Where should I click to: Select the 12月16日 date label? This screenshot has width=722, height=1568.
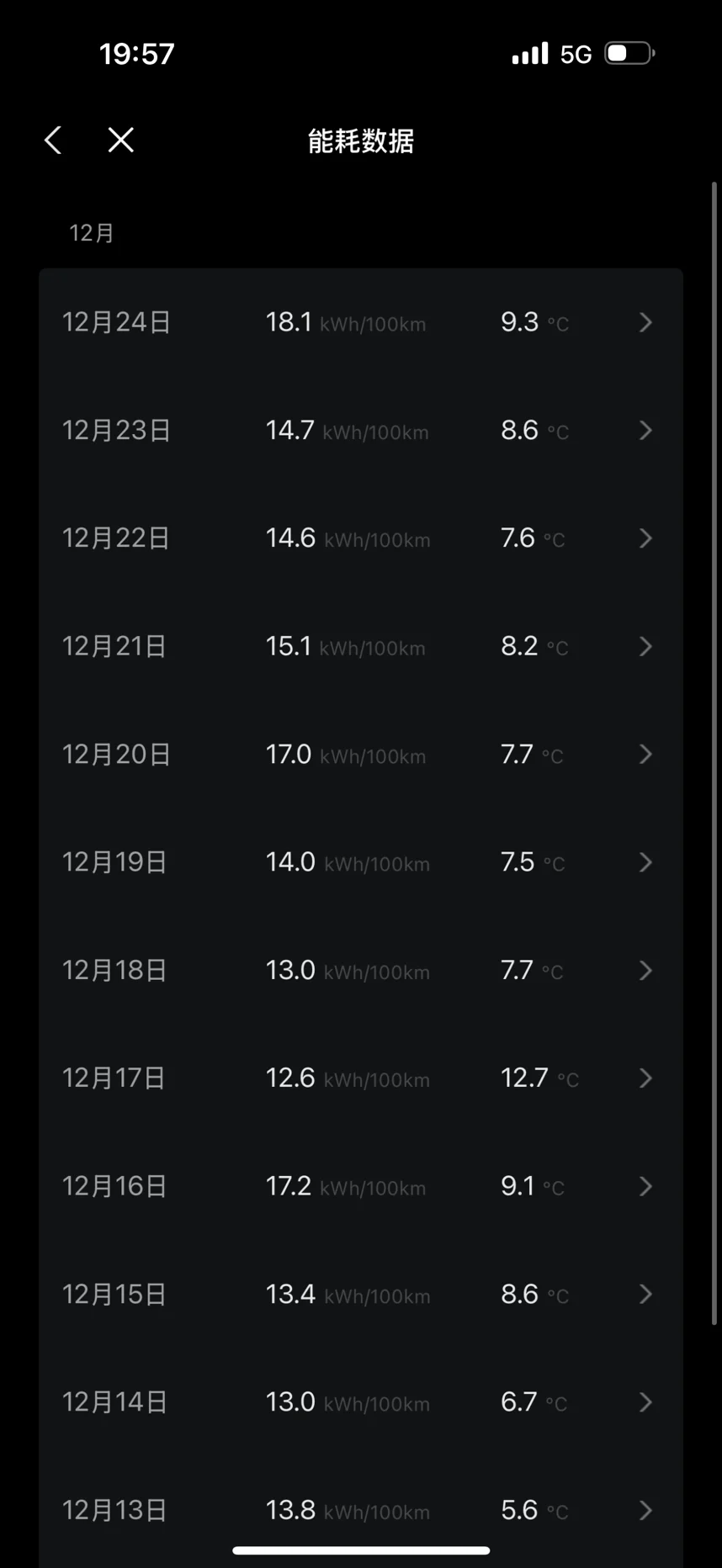(114, 1186)
